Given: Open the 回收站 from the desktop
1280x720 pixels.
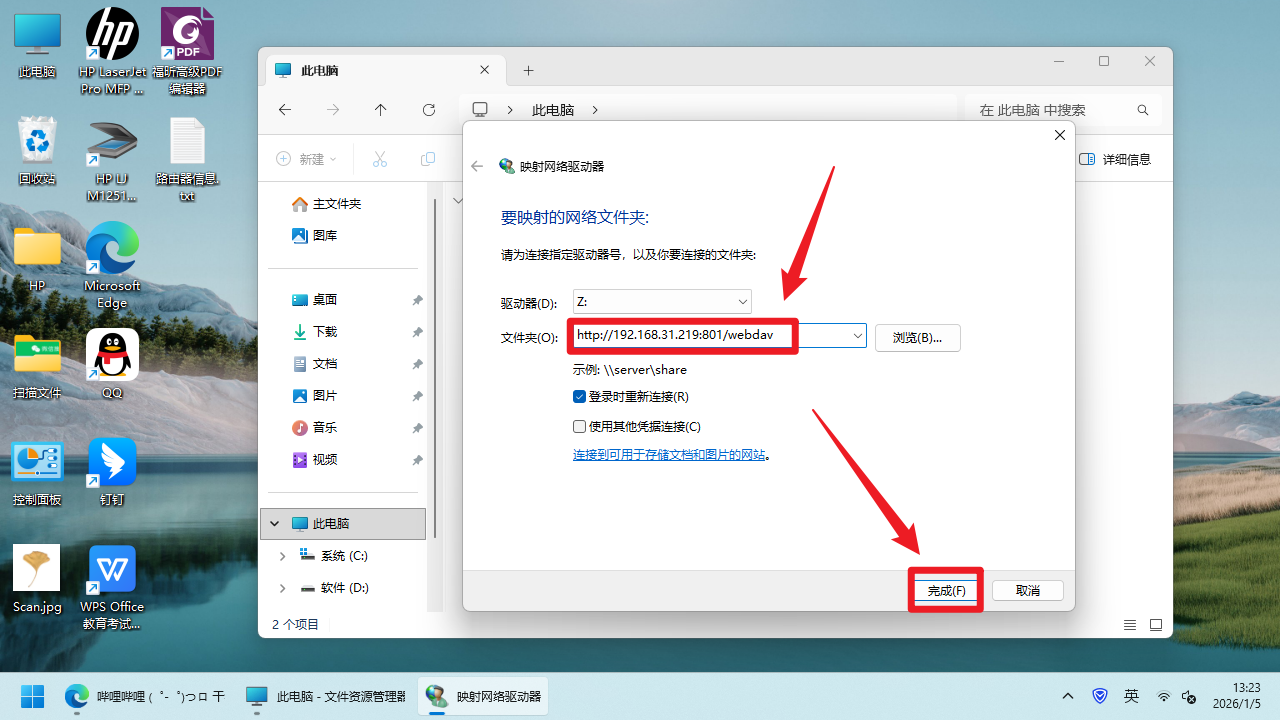Looking at the screenshot, I should [37, 140].
